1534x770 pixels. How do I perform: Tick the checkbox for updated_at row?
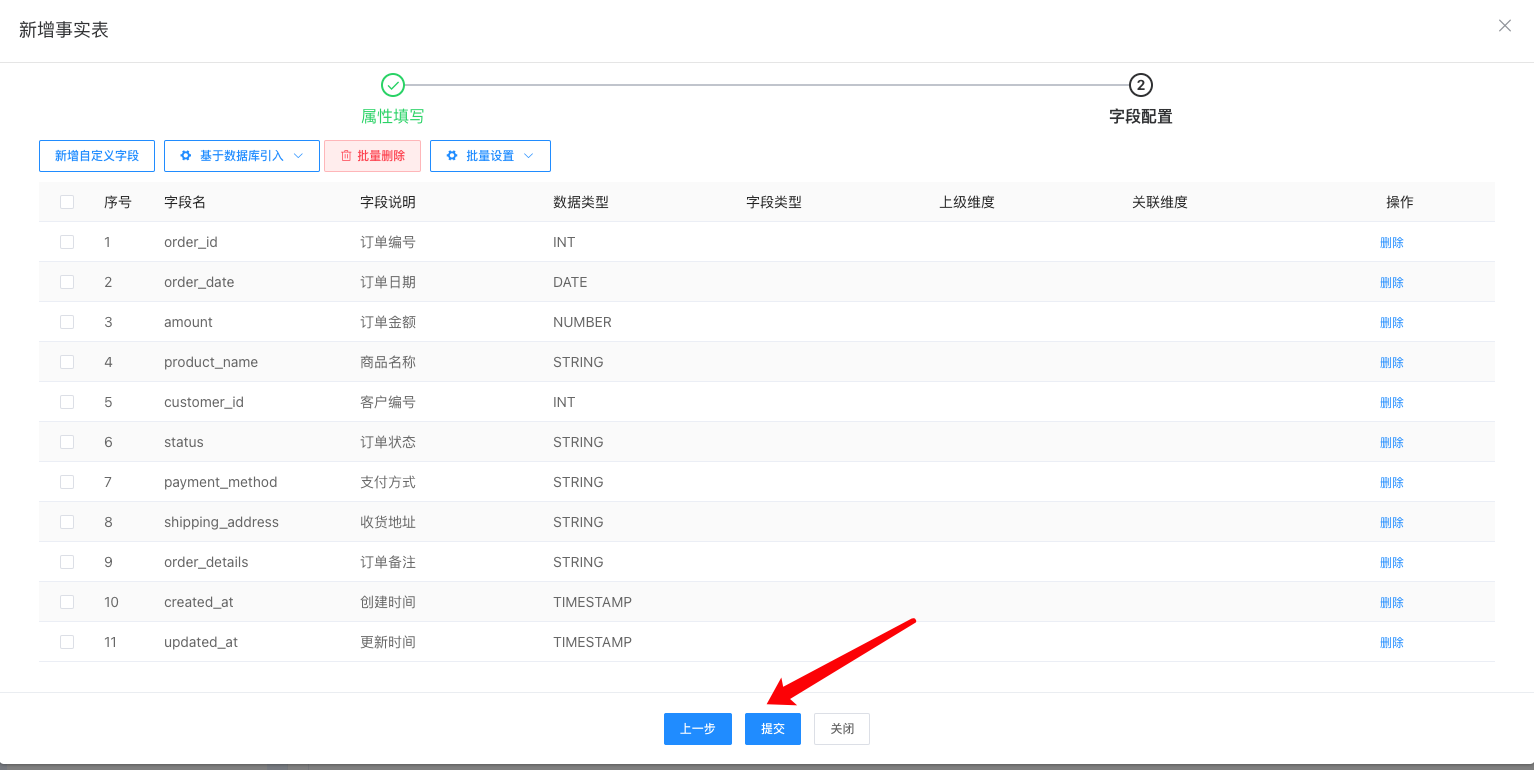67,642
